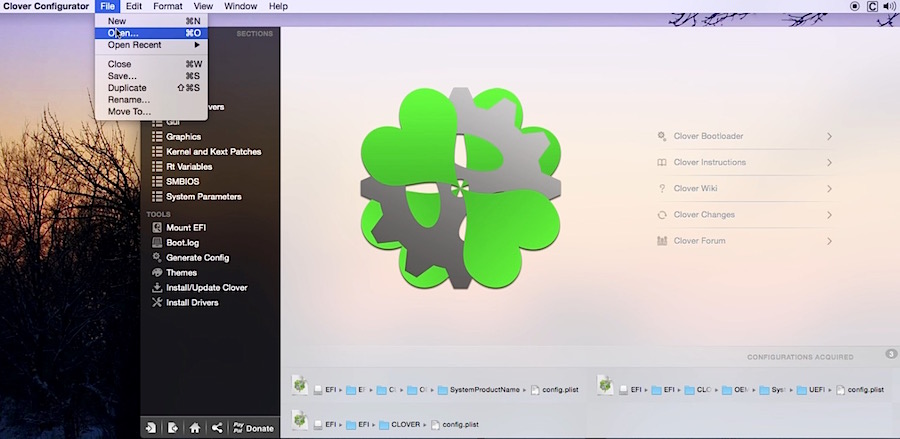Open the Clover Forum link

click(700, 241)
